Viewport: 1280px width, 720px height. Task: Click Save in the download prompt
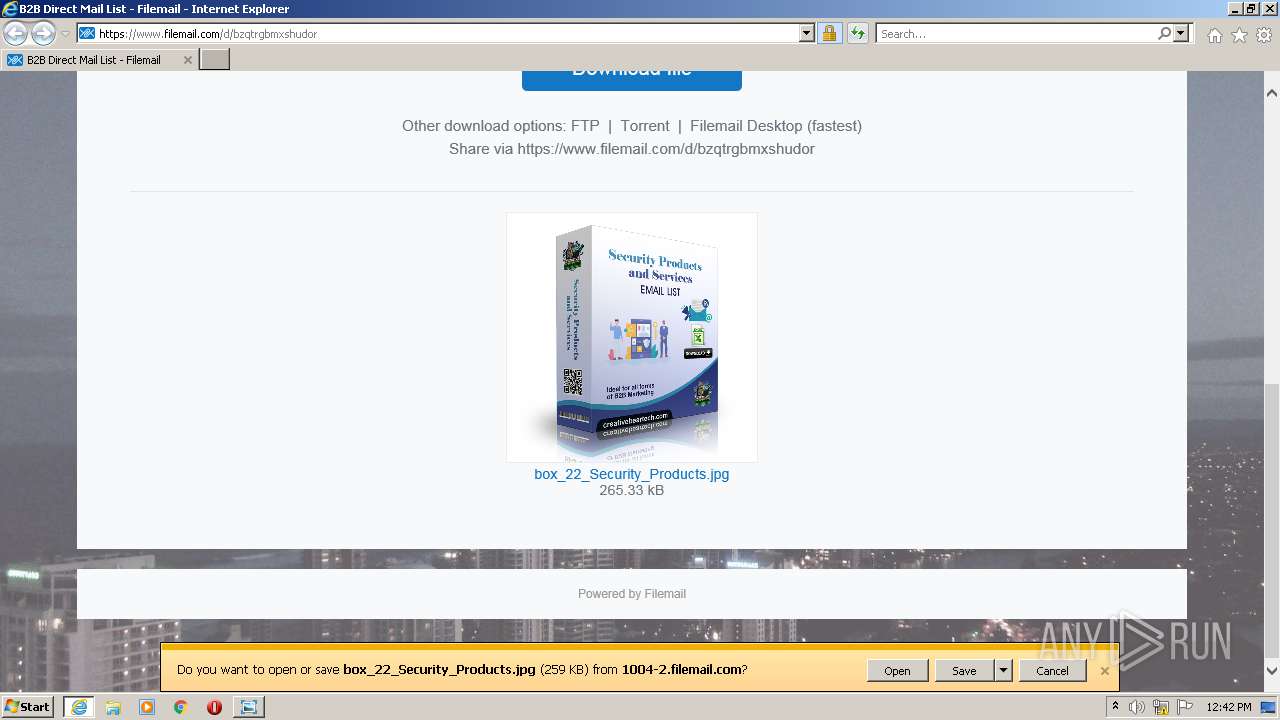click(x=964, y=671)
